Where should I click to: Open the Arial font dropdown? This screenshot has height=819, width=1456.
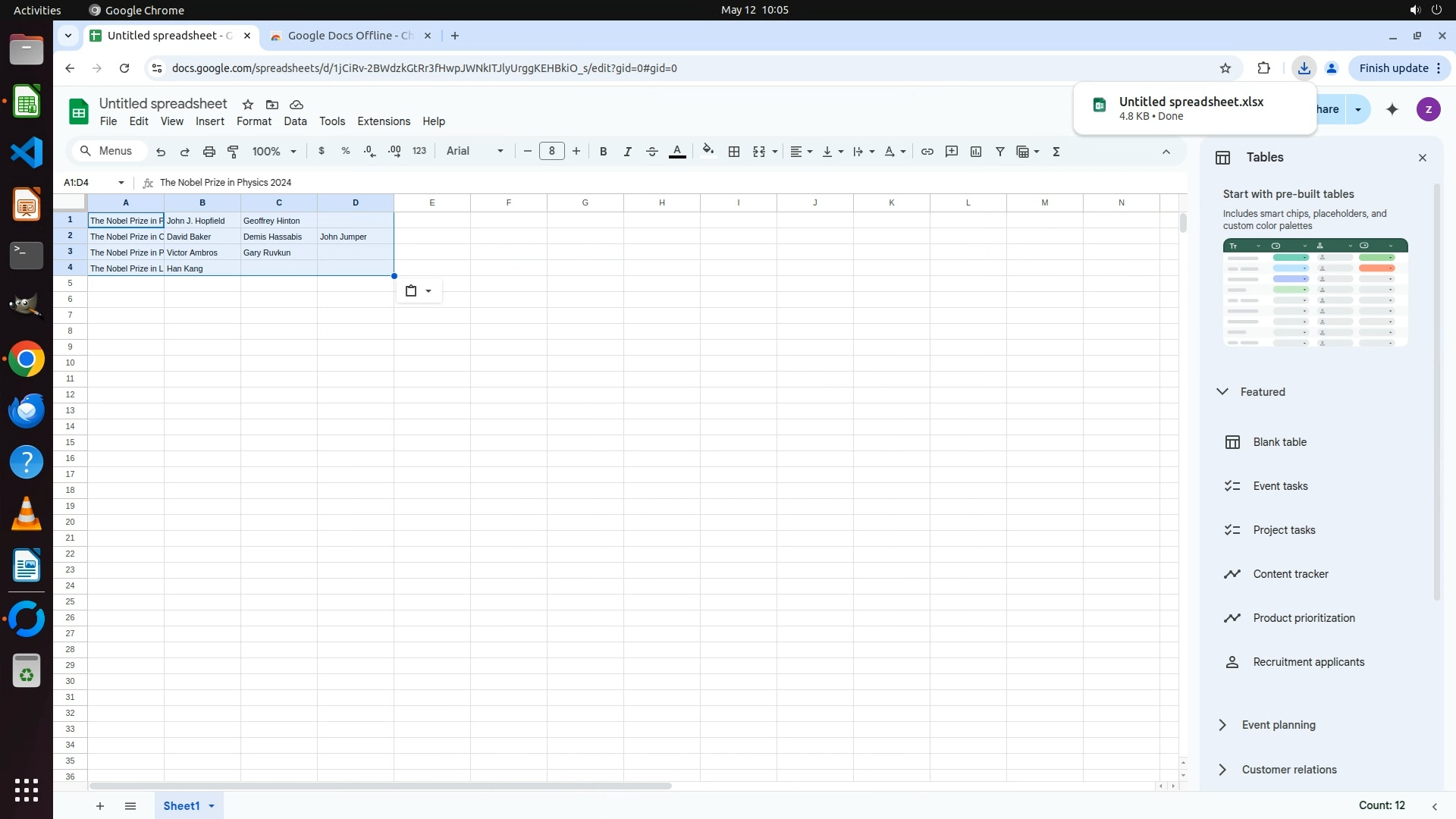(475, 152)
